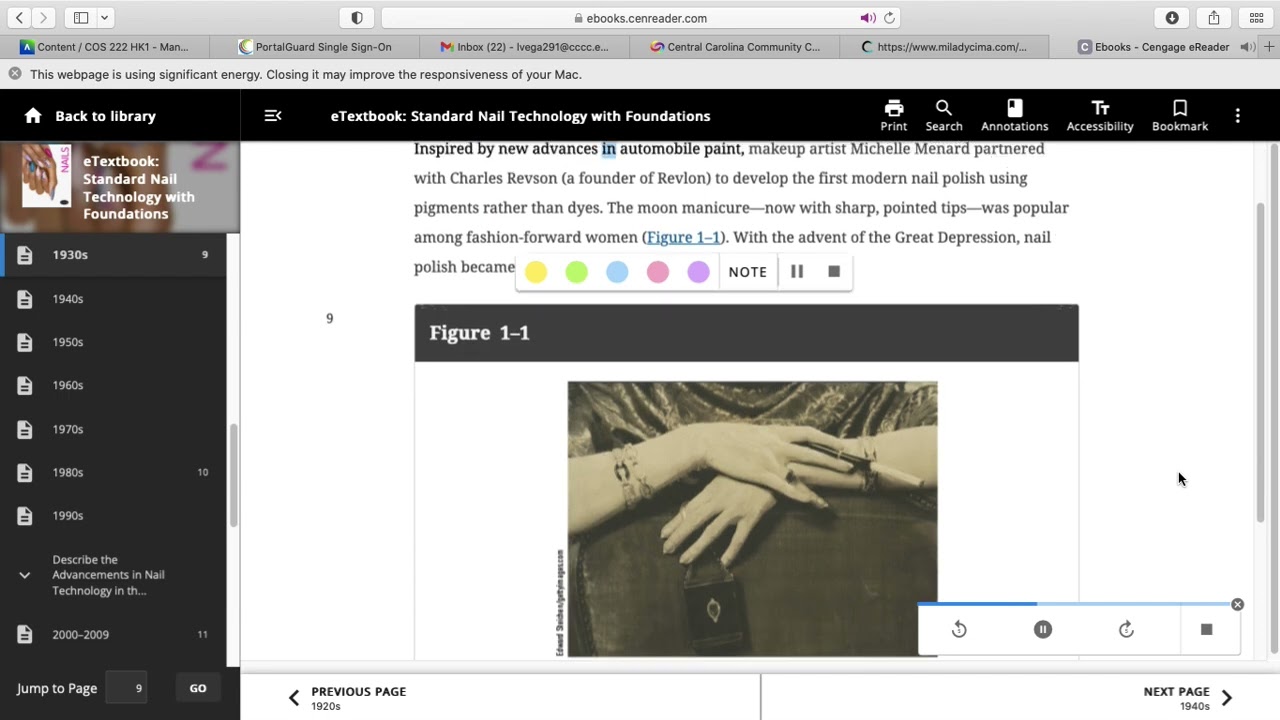Switch to miladycima.com tab
Screen dimensions: 1280x720
pyautogui.click(x=945, y=47)
